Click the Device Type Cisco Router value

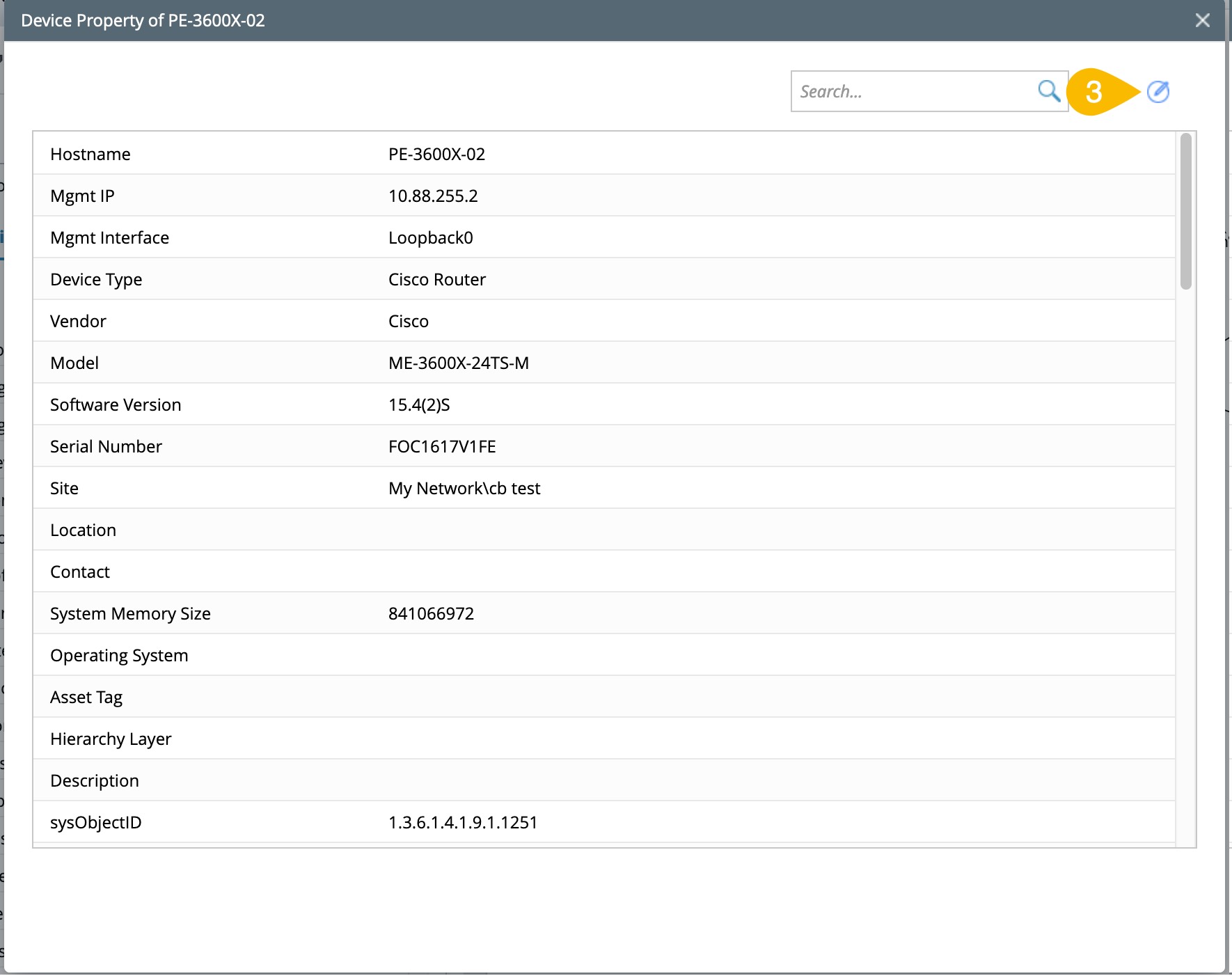tap(436, 279)
